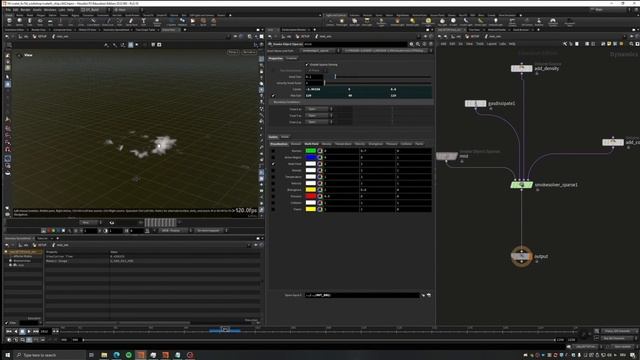Enable the Pressure guide checkbox

[x=273, y=196]
